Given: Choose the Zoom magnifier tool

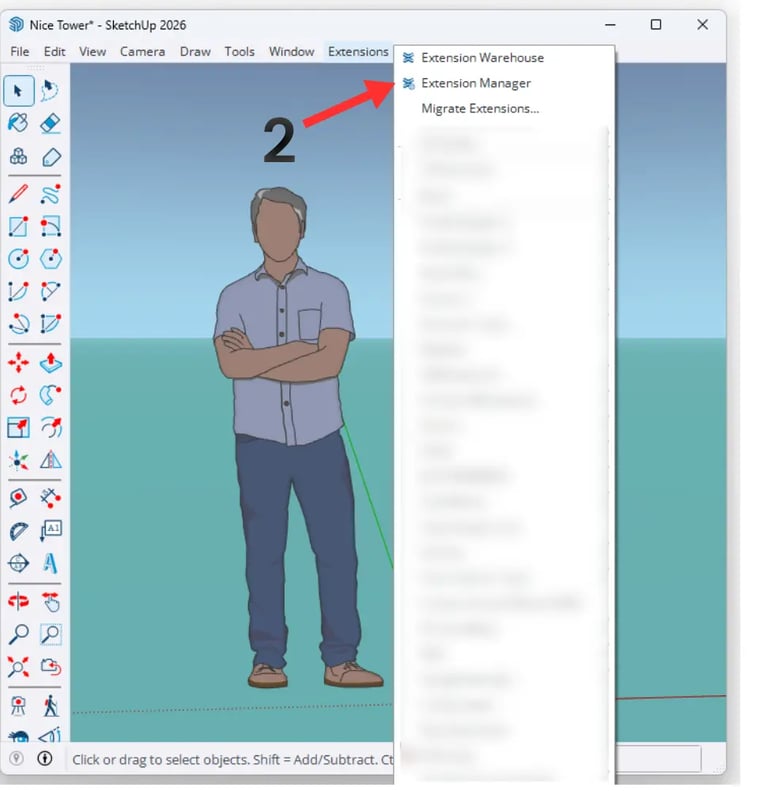Looking at the screenshot, I should (x=19, y=635).
